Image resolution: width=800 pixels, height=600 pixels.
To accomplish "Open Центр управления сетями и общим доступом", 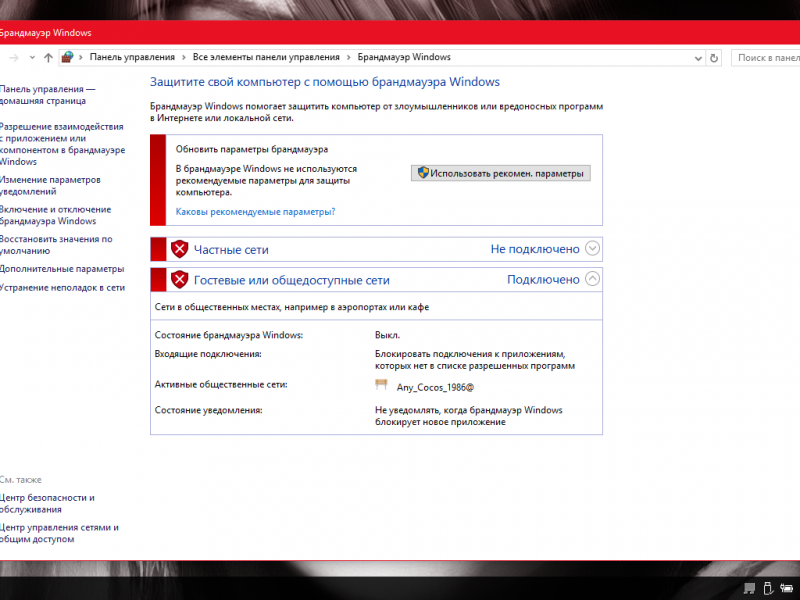I will [59, 533].
